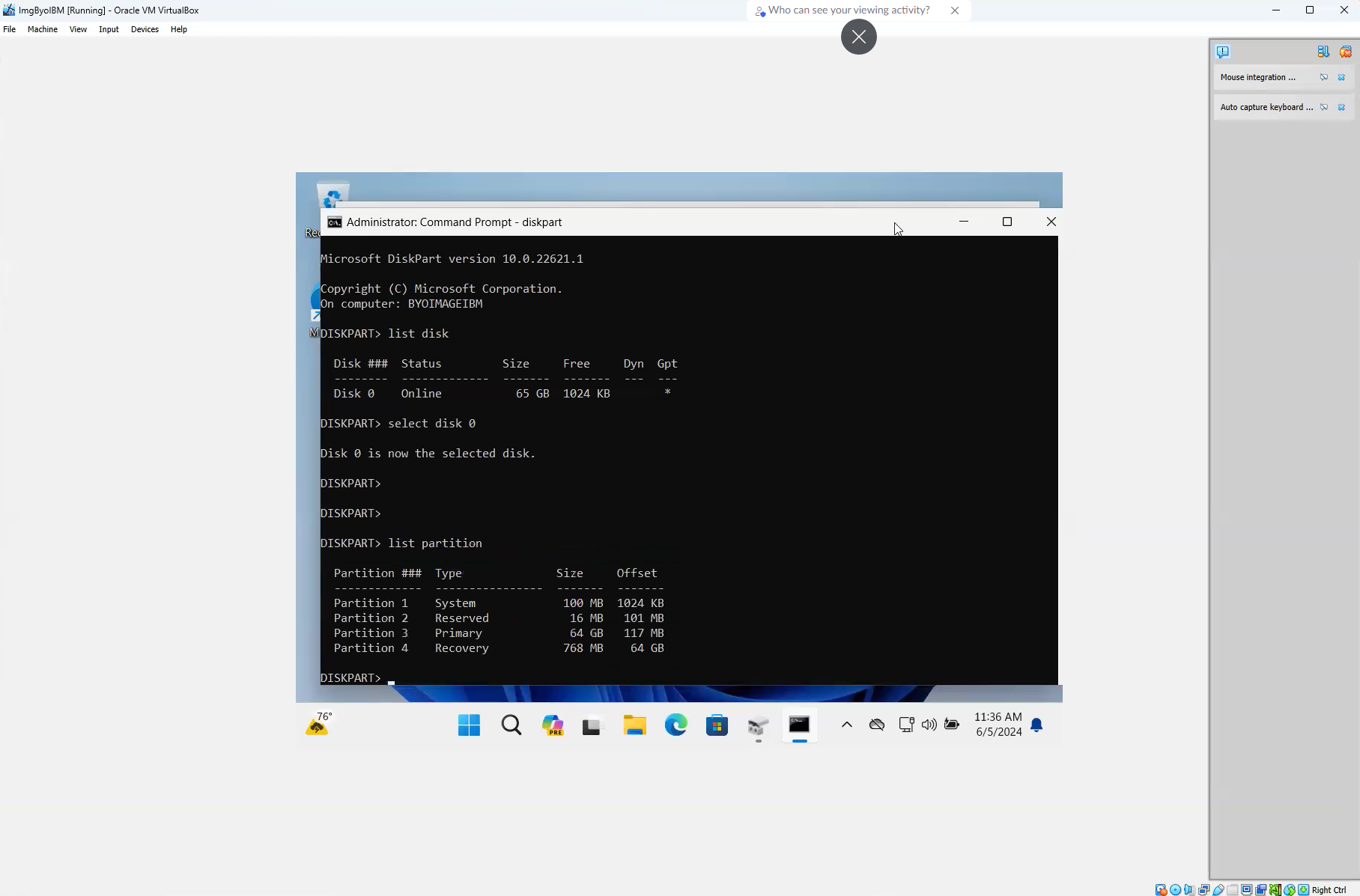Click the OneDrive cloud tray icon
Image resolution: width=1360 pixels, height=896 pixels.
coord(877,725)
